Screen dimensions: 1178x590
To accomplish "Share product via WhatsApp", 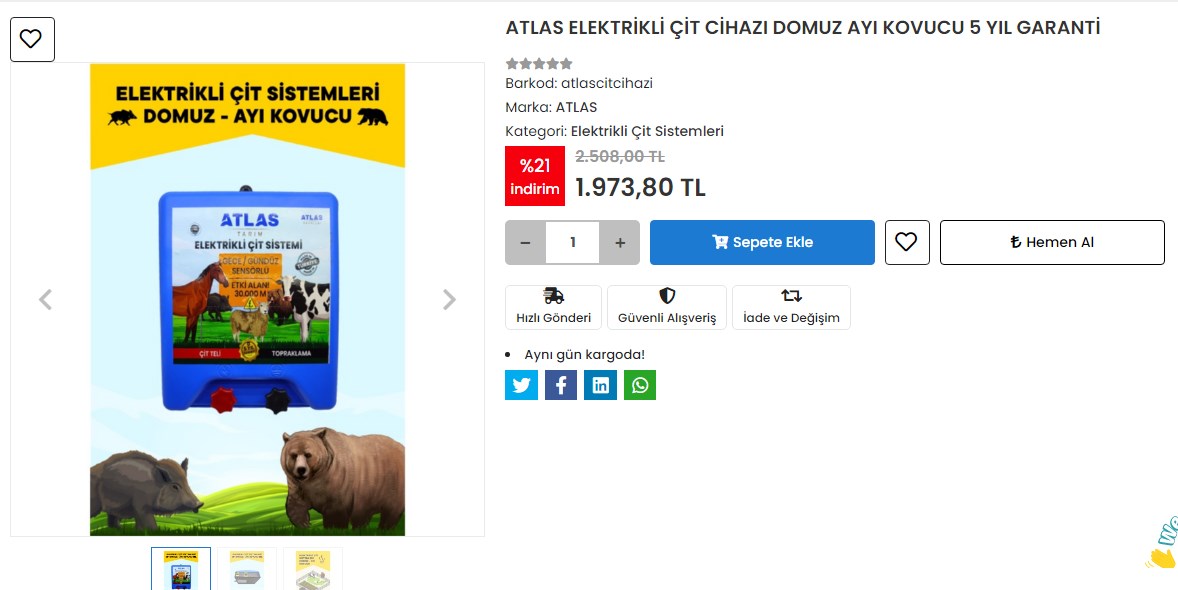I will [639, 385].
